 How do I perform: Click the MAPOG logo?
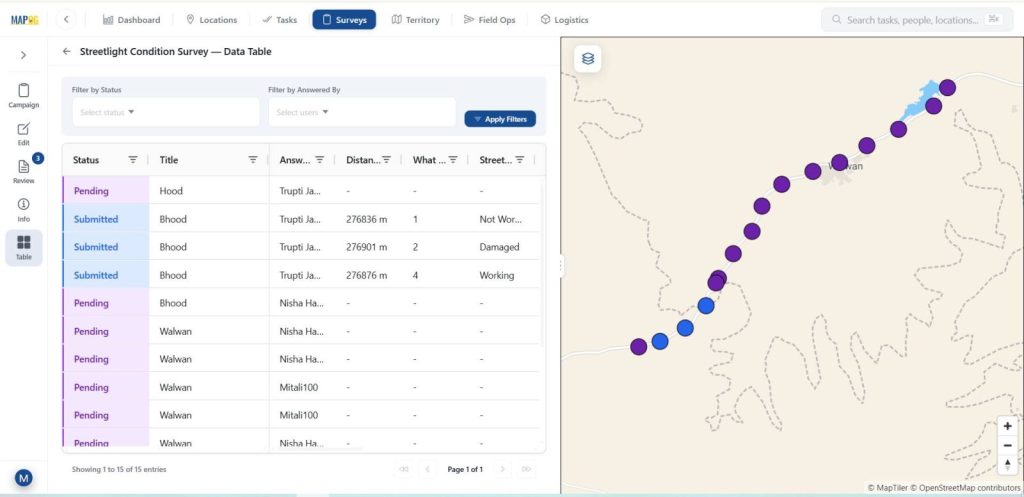pos(24,20)
